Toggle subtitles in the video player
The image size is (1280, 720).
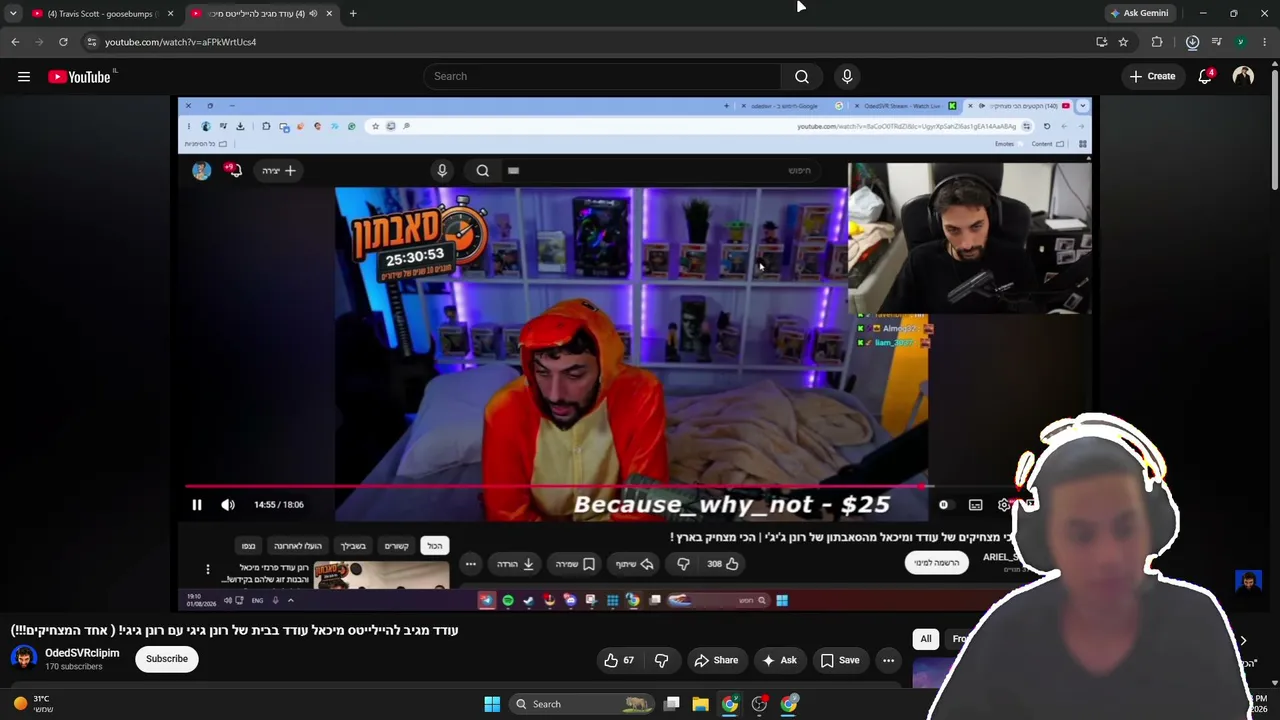click(x=976, y=505)
